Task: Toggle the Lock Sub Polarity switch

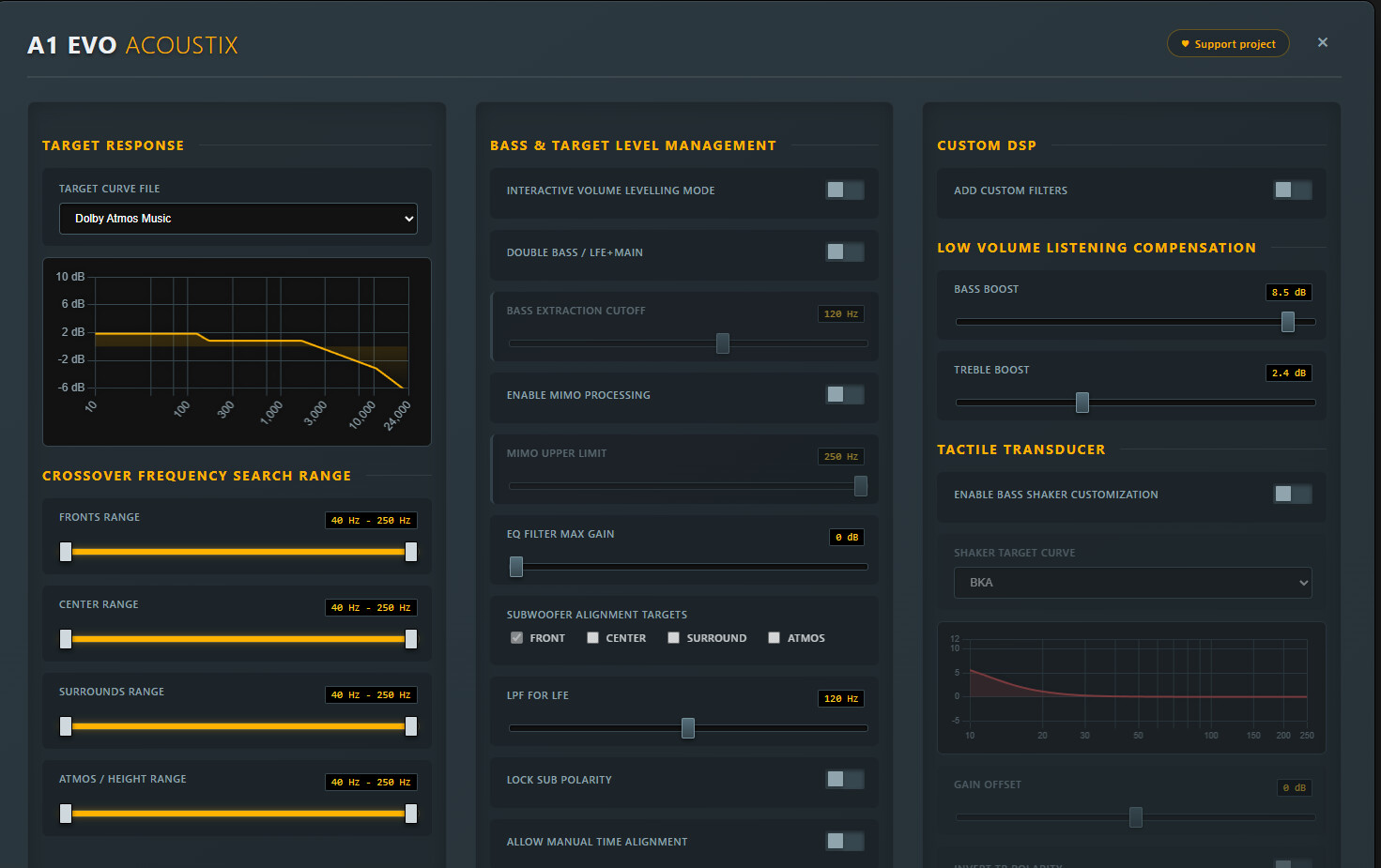Action: (x=844, y=780)
